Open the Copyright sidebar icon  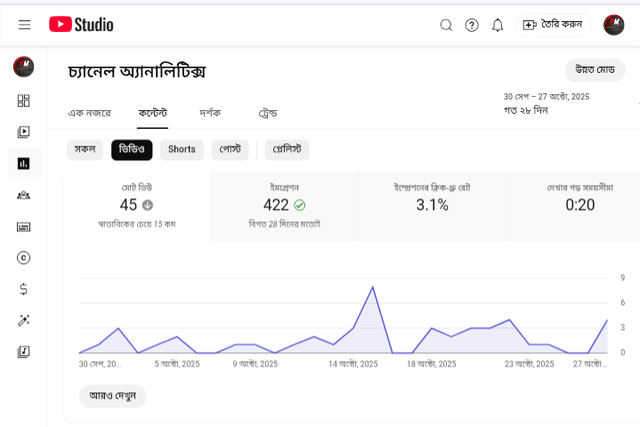point(24,257)
